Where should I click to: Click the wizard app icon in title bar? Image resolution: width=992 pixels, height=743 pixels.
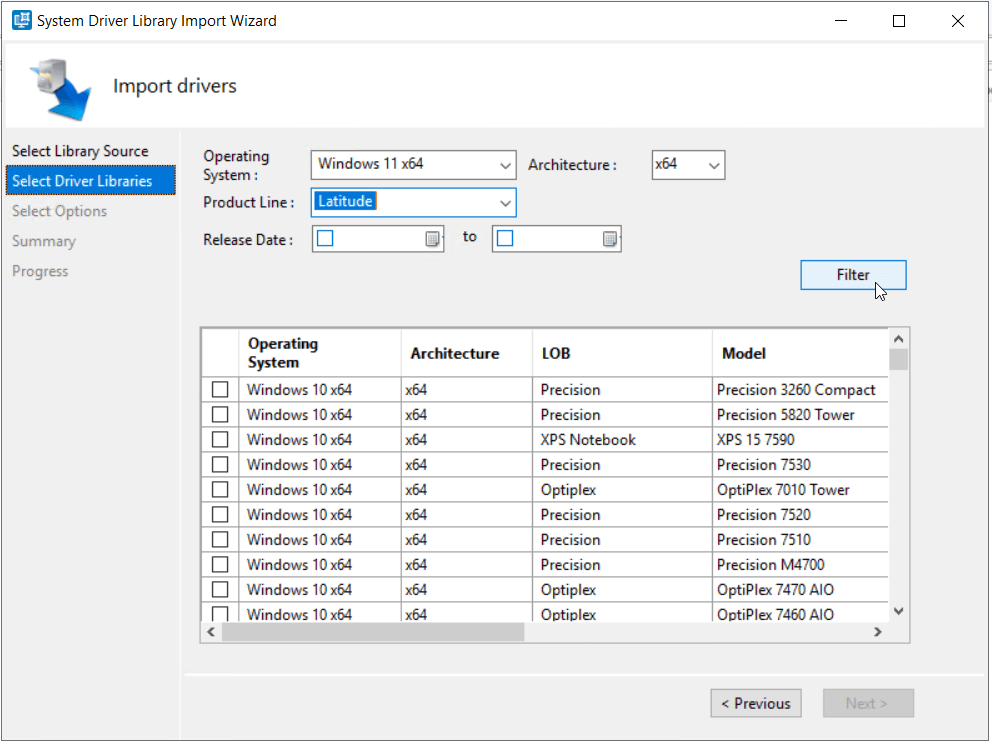click(21, 20)
